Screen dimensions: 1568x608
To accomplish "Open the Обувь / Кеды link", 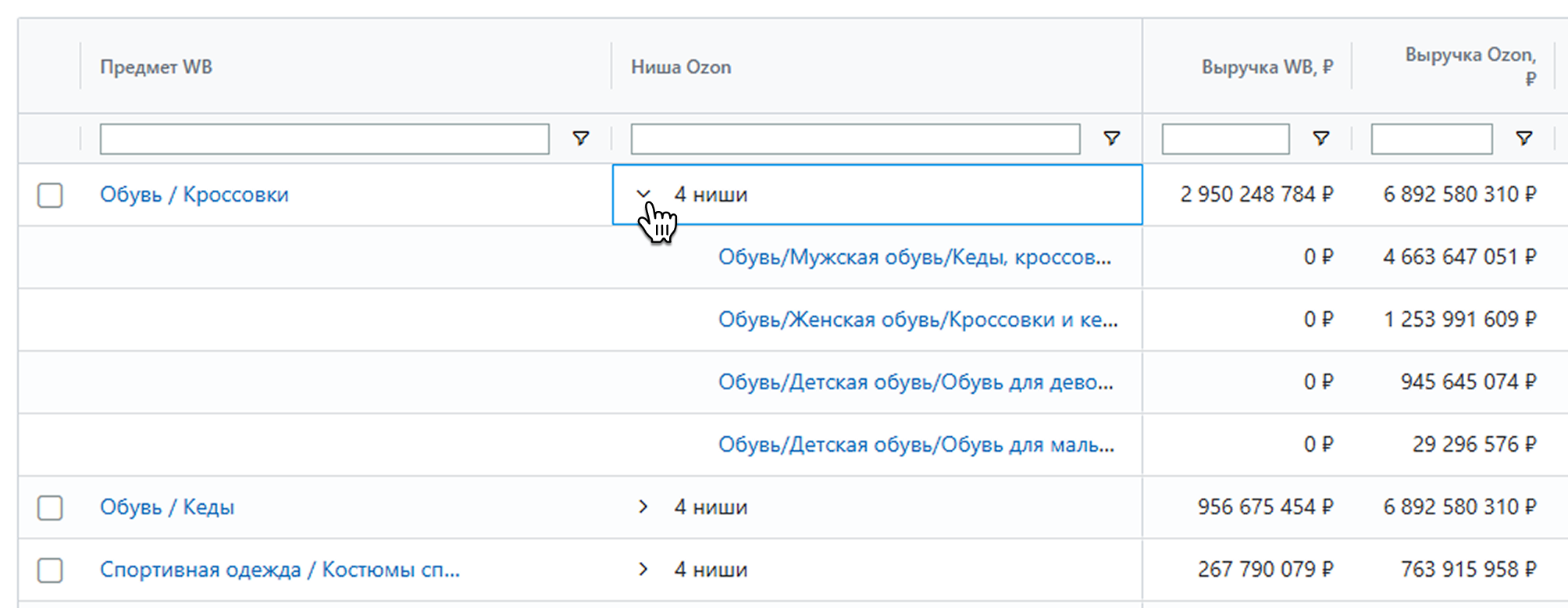I will click(167, 507).
